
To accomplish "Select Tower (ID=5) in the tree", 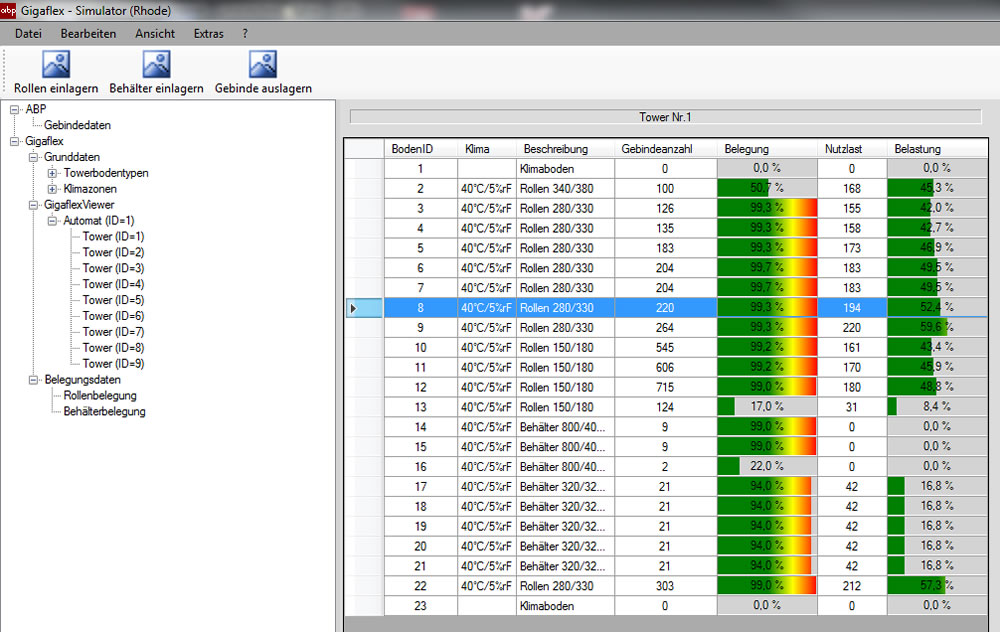I will pos(114,300).
